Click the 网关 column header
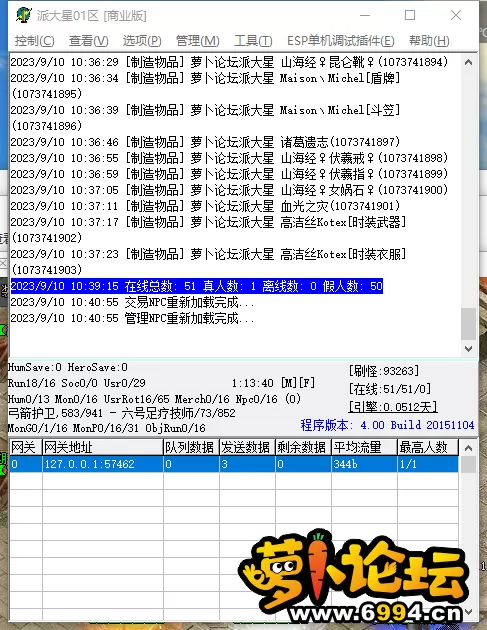 (x=25, y=447)
